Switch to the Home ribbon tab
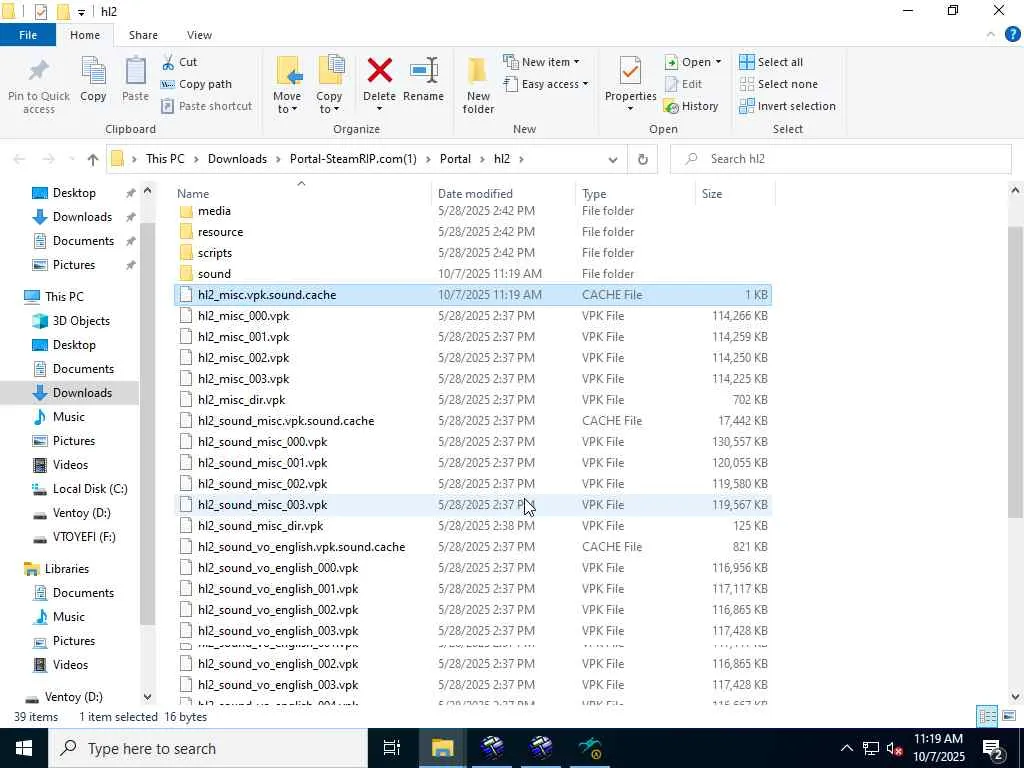The image size is (1024, 768). tap(85, 35)
